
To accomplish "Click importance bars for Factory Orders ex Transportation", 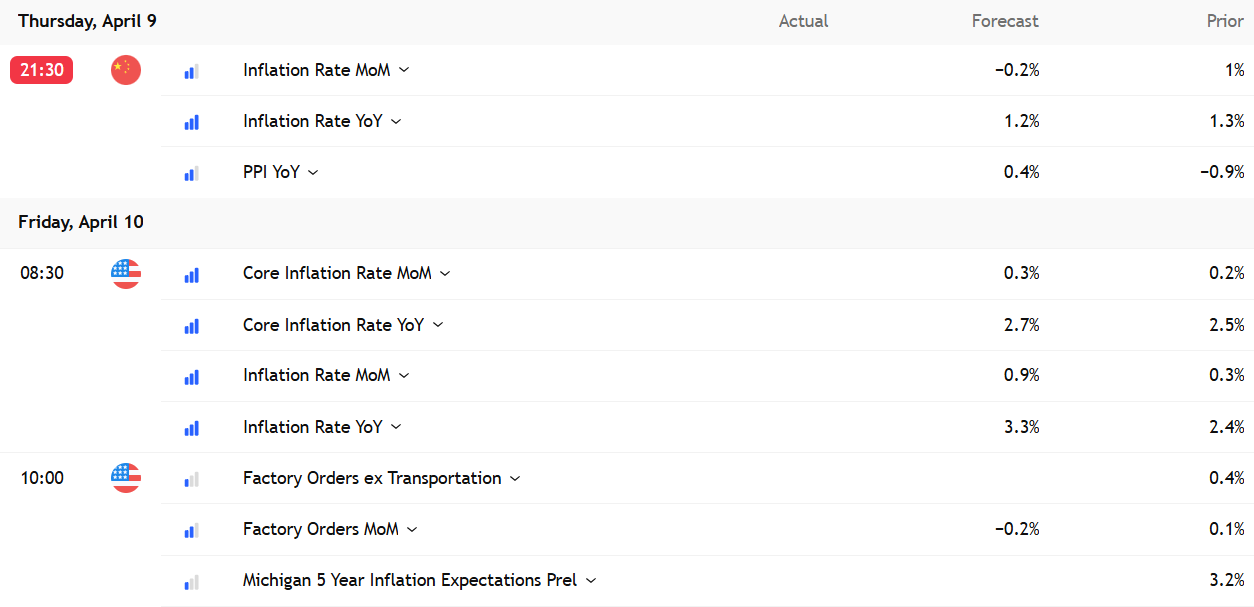I will [191, 479].
